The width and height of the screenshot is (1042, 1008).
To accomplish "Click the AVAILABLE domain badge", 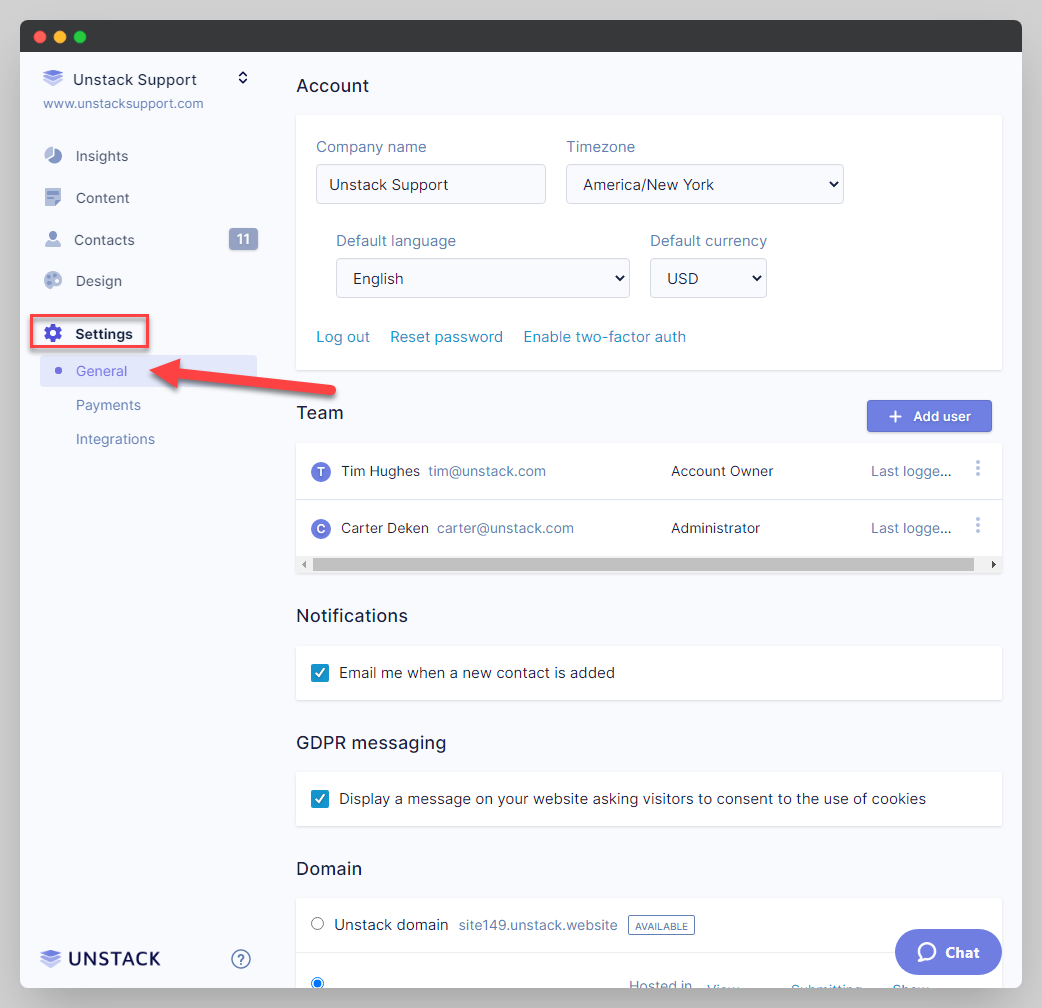I will 661,926.
